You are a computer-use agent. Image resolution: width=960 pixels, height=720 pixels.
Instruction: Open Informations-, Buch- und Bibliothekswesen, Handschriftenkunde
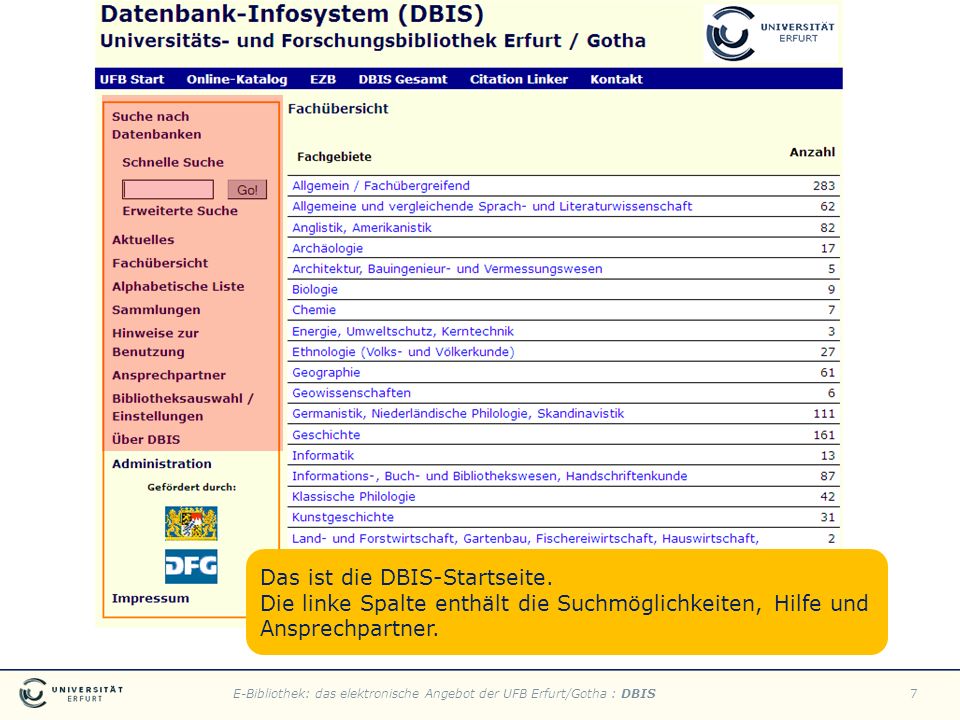[x=490, y=476]
